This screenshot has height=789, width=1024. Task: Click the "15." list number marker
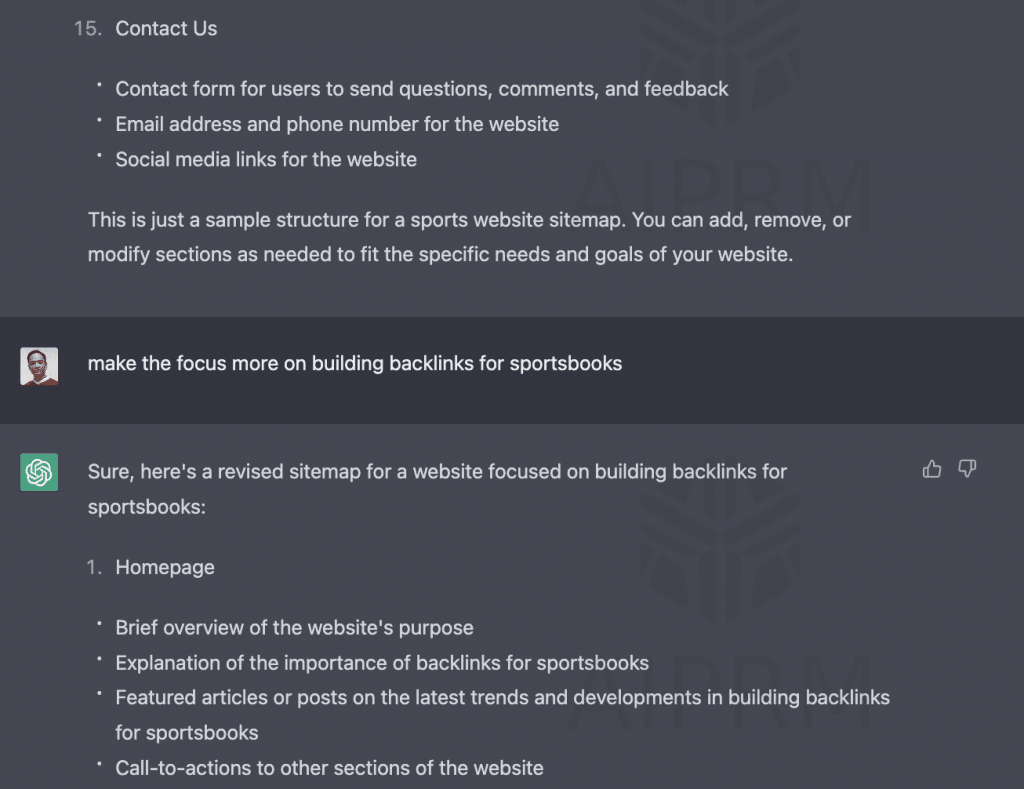(x=88, y=29)
